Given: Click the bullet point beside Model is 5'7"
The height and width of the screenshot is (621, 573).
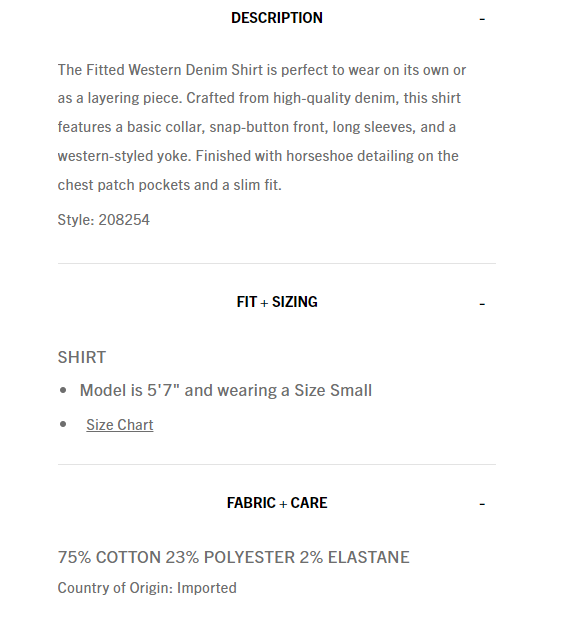Looking at the screenshot, I should (x=63, y=391).
